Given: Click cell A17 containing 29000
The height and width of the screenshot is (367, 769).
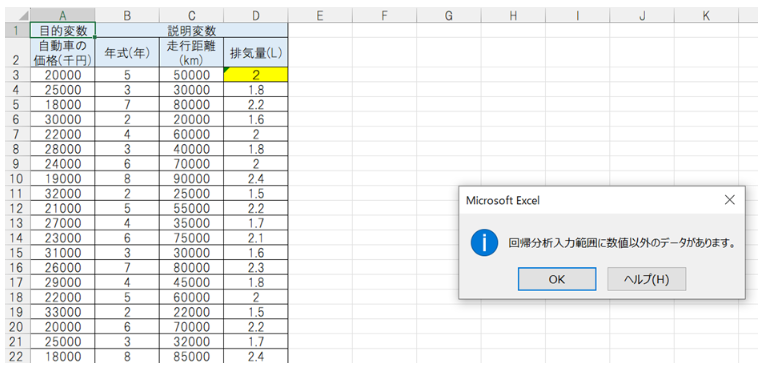Looking at the screenshot, I should click(63, 282).
